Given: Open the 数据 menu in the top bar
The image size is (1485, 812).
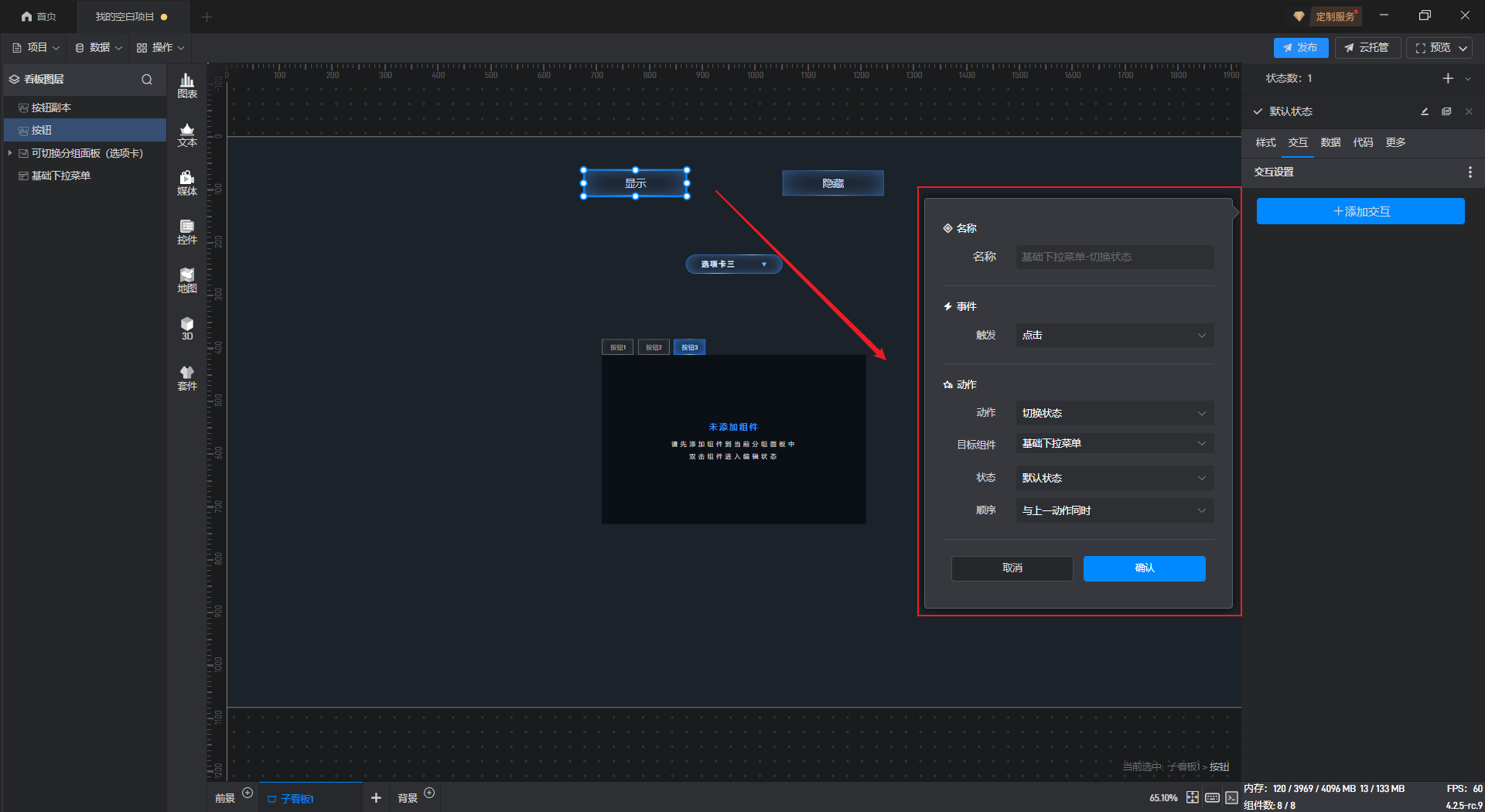Looking at the screenshot, I should tap(99, 48).
